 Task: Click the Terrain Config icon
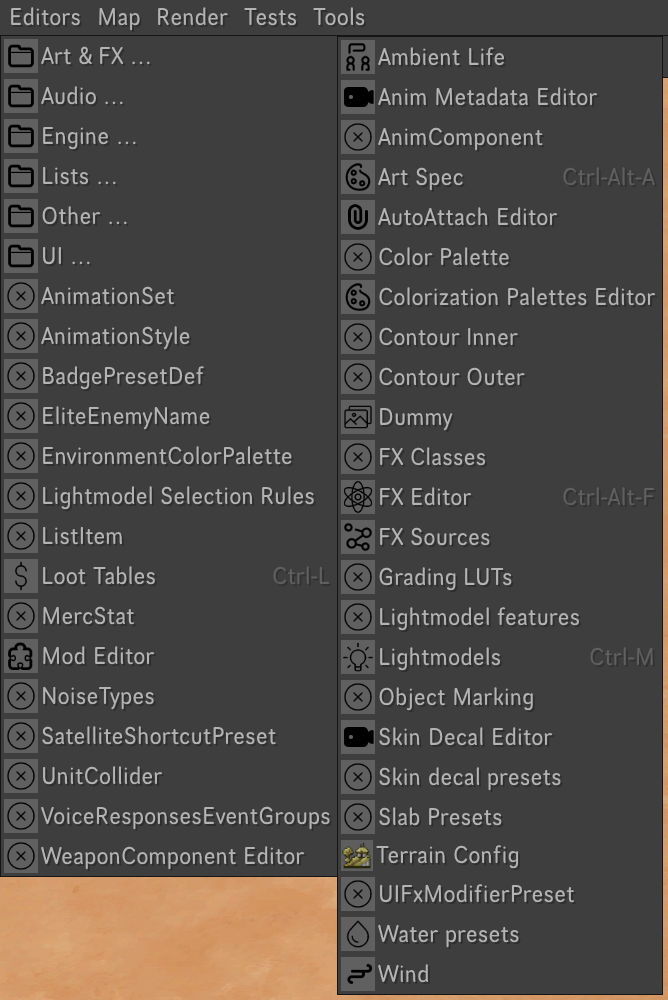coord(357,855)
